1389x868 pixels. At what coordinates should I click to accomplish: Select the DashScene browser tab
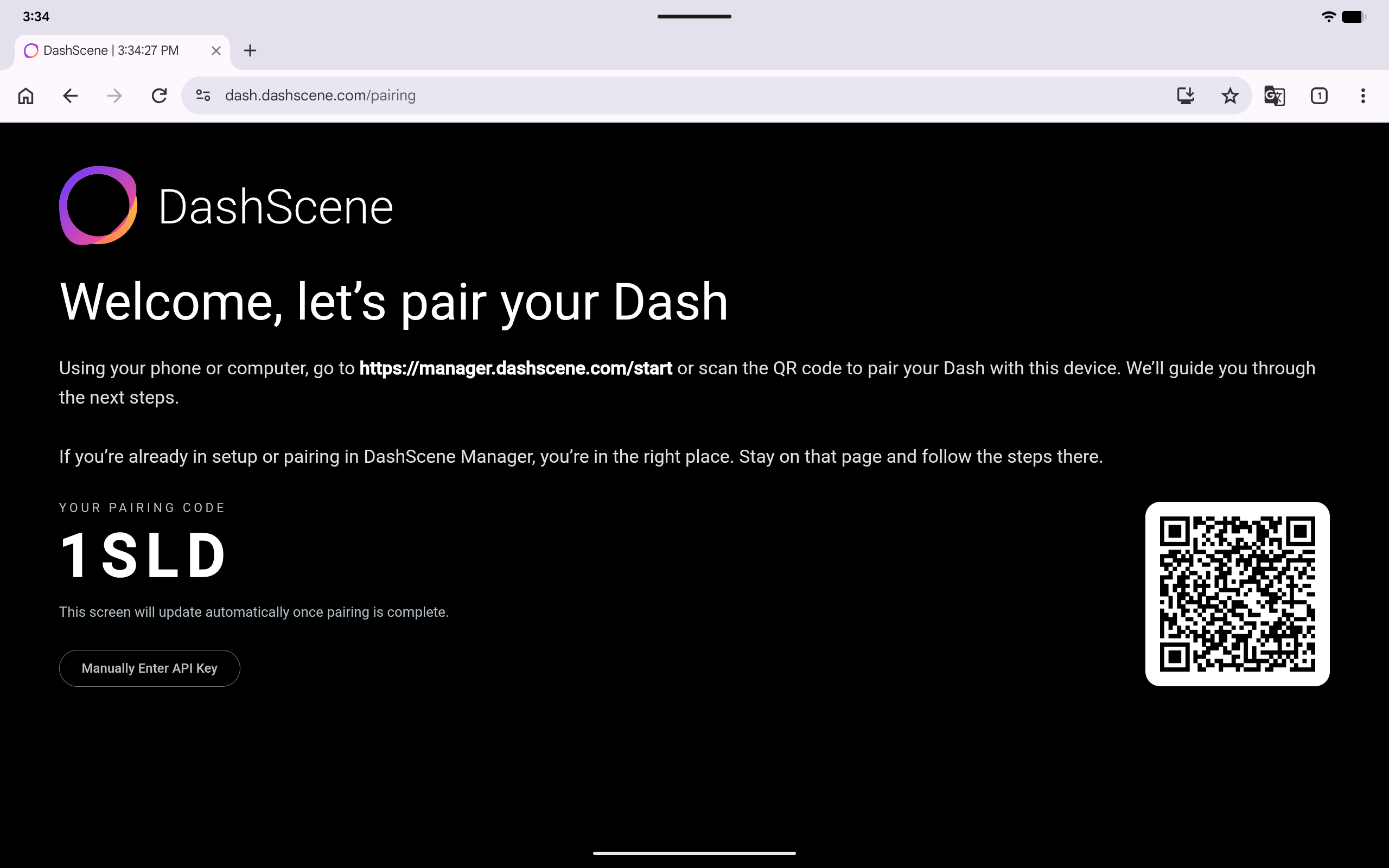pyautogui.click(x=109, y=50)
